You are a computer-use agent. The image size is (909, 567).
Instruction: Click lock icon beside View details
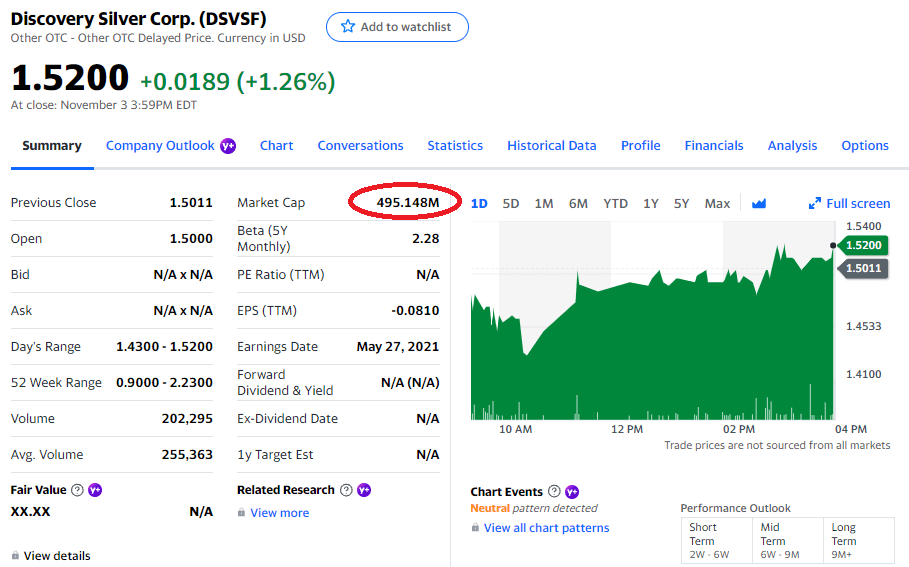(x=15, y=556)
